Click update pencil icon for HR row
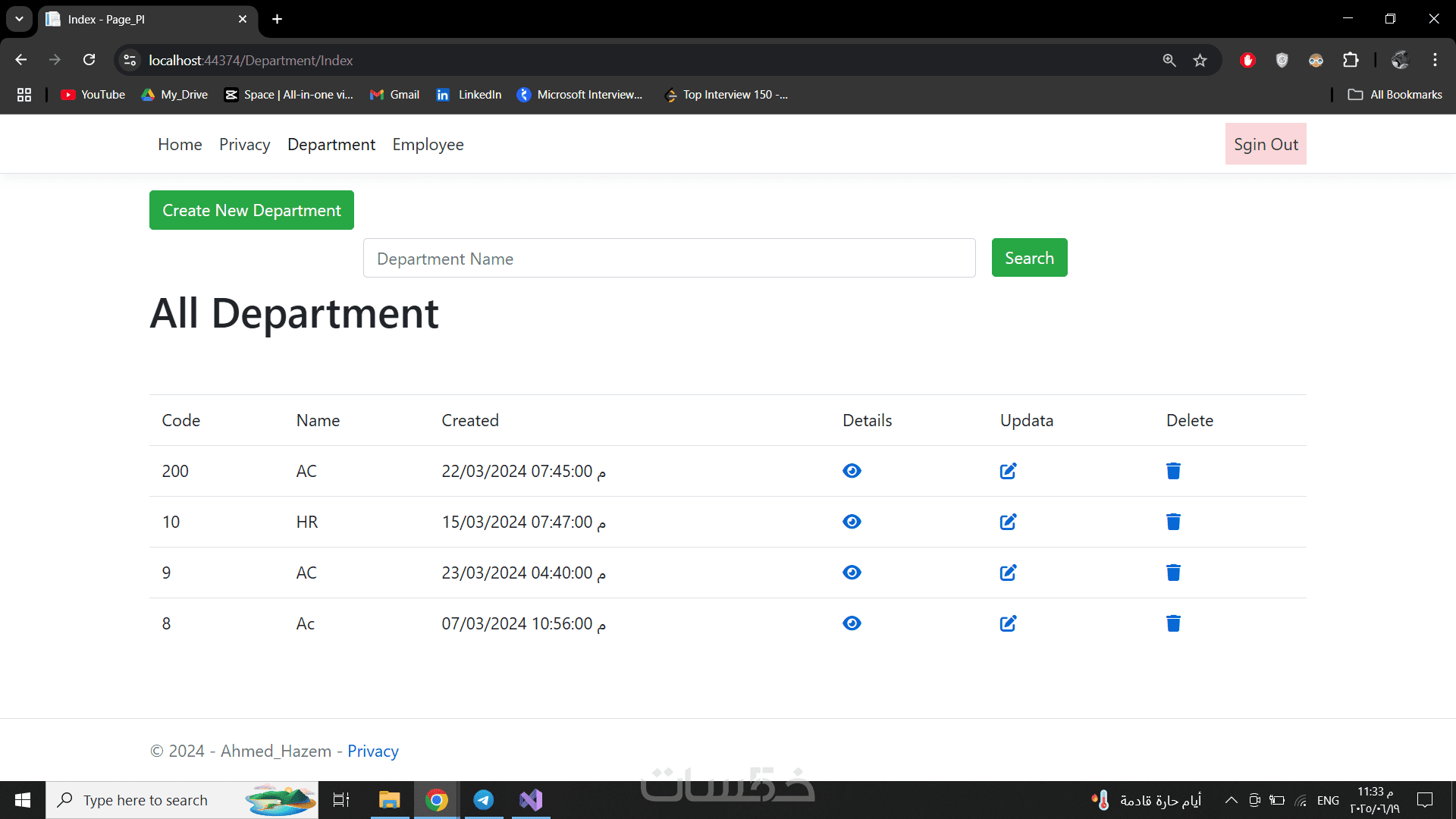 coord(1008,522)
